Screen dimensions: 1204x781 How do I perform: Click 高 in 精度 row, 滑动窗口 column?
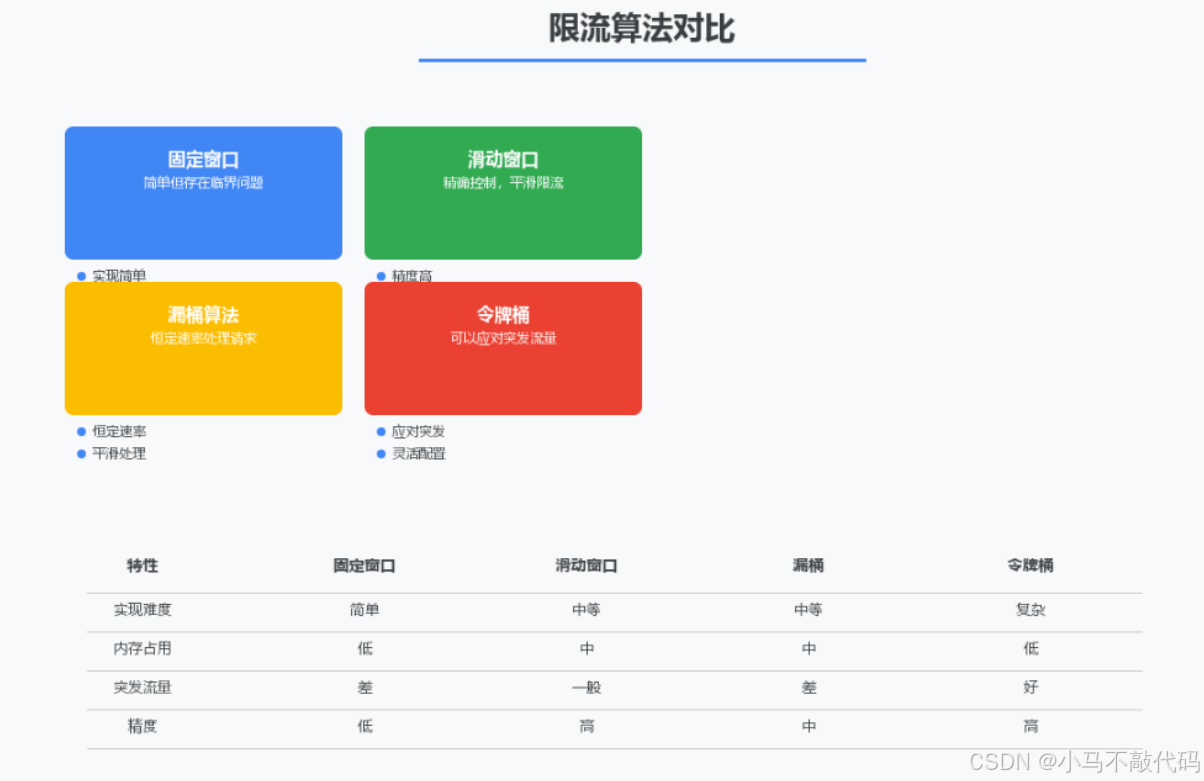click(586, 726)
